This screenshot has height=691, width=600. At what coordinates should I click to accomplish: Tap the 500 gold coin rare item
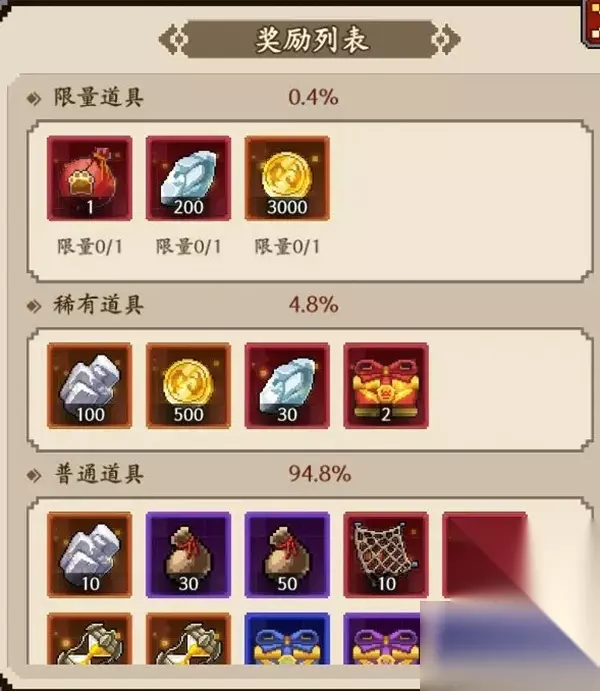tap(188, 386)
